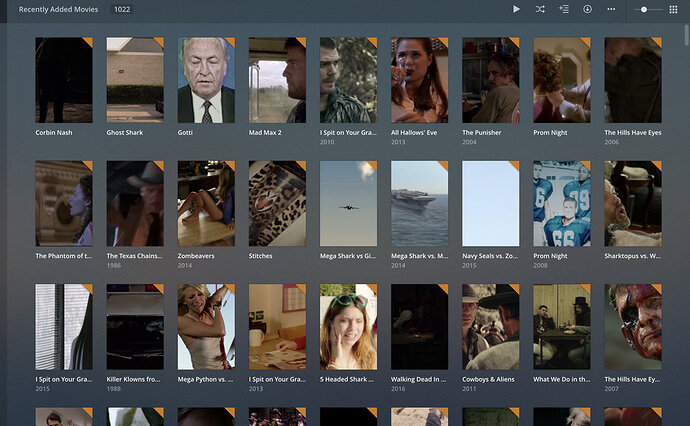Viewport: 690px width, 426px height.
Task: Open the Prom Night 2008 poster
Action: [562, 203]
